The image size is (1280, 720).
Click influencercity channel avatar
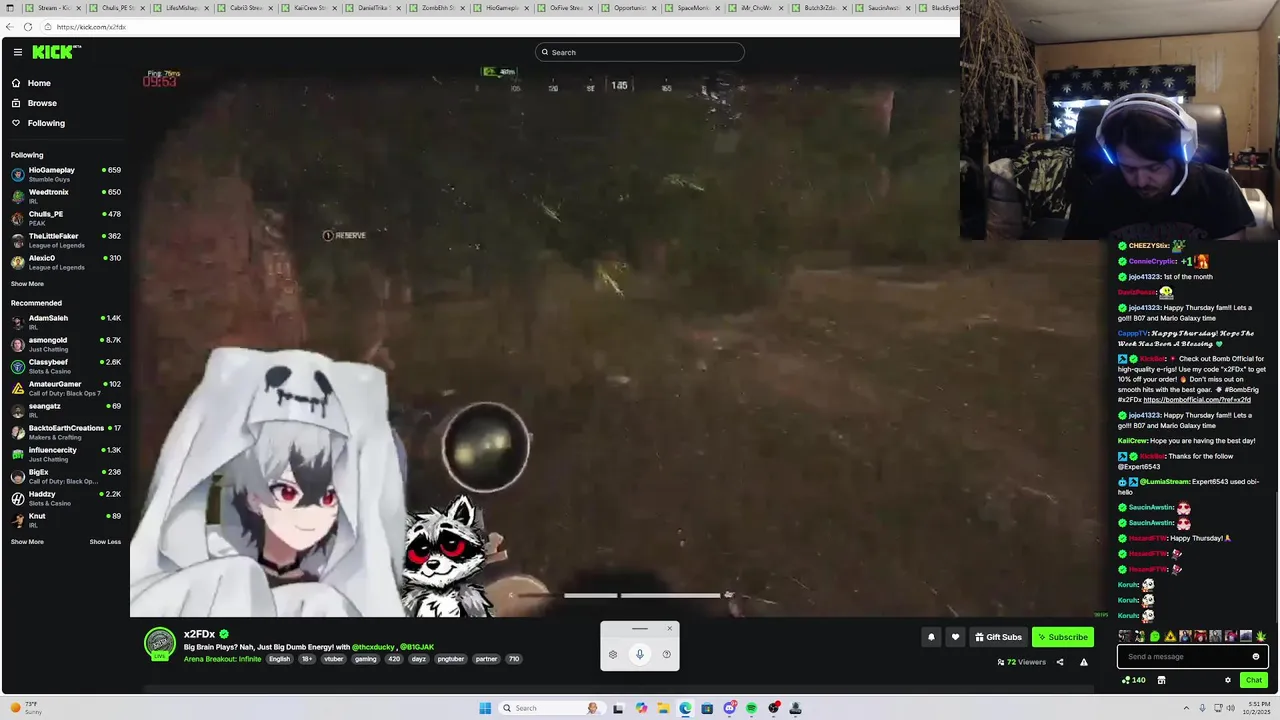click(18, 454)
